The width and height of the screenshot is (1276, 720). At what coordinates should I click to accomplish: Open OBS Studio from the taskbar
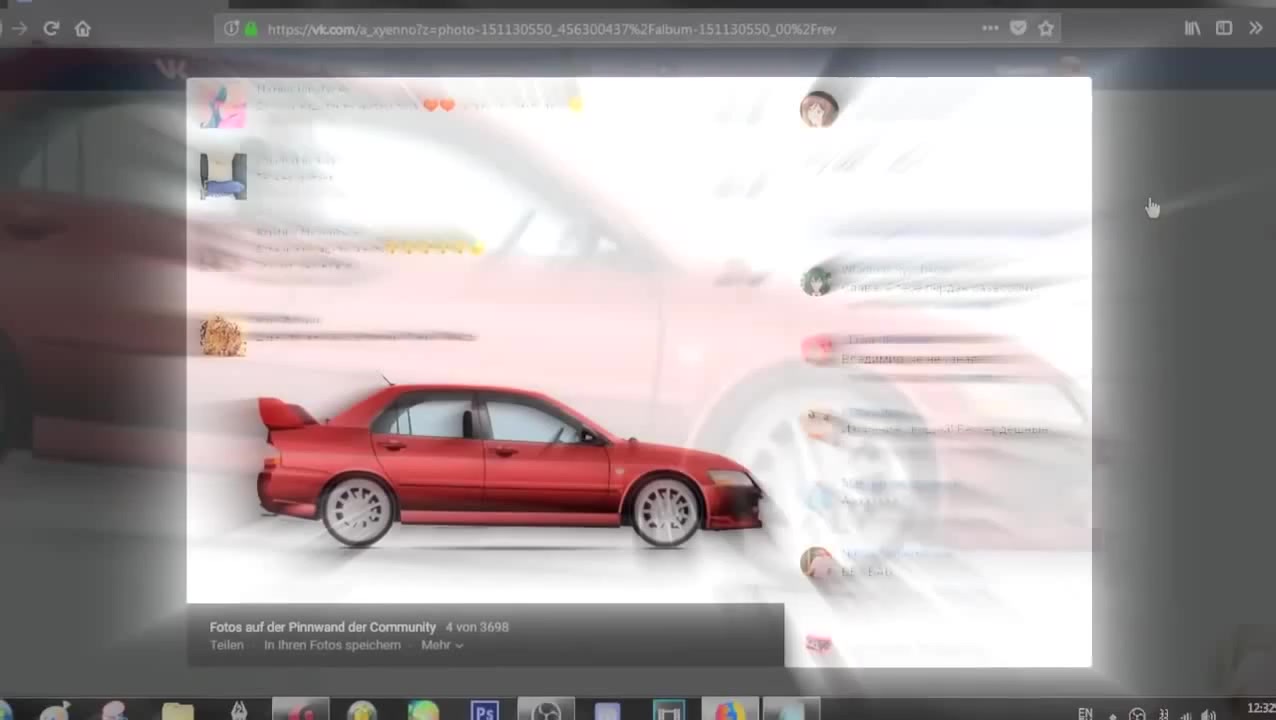coord(546,711)
